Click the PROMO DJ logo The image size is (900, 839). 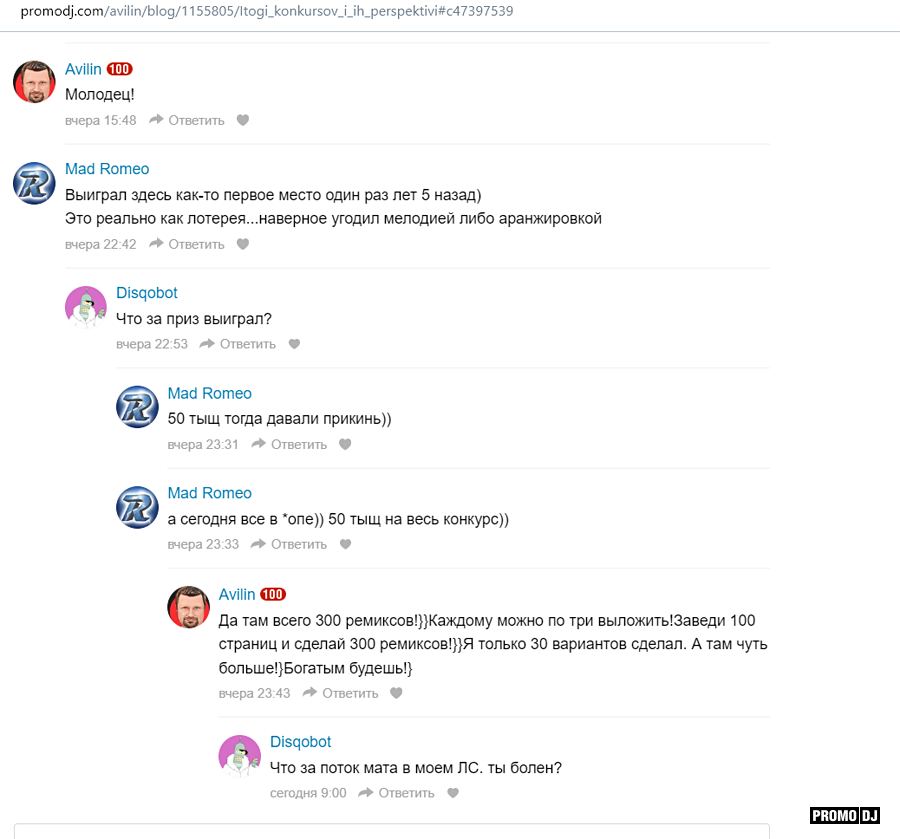pos(844,815)
